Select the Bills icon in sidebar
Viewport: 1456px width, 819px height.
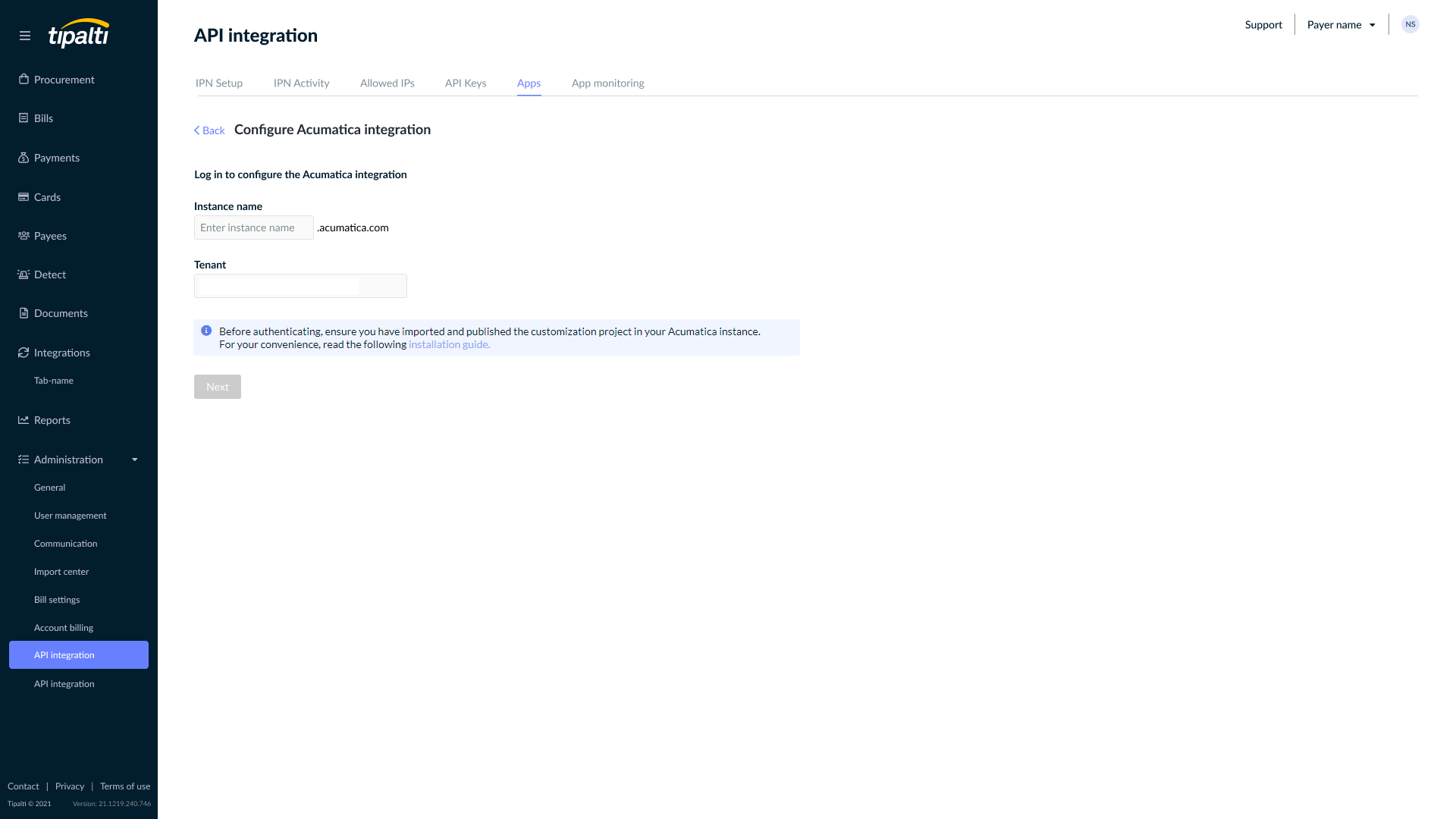(23, 118)
